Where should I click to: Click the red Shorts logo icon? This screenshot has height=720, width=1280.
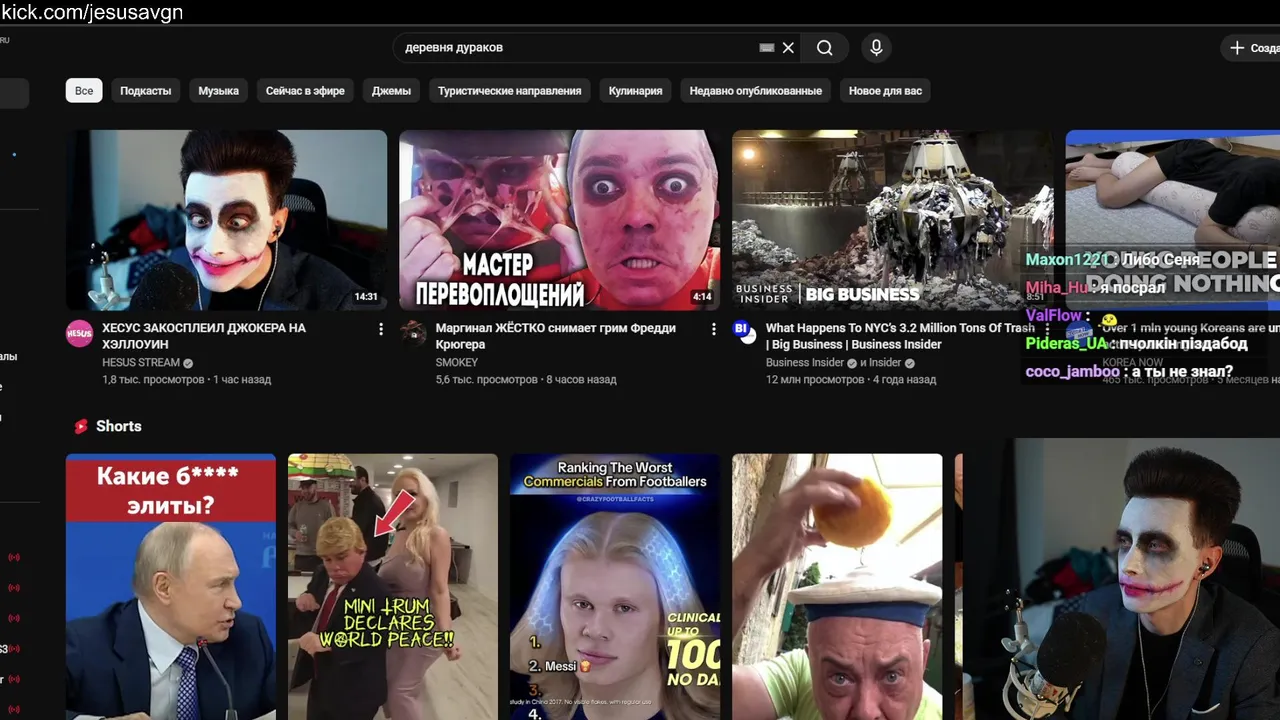(81, 426)
